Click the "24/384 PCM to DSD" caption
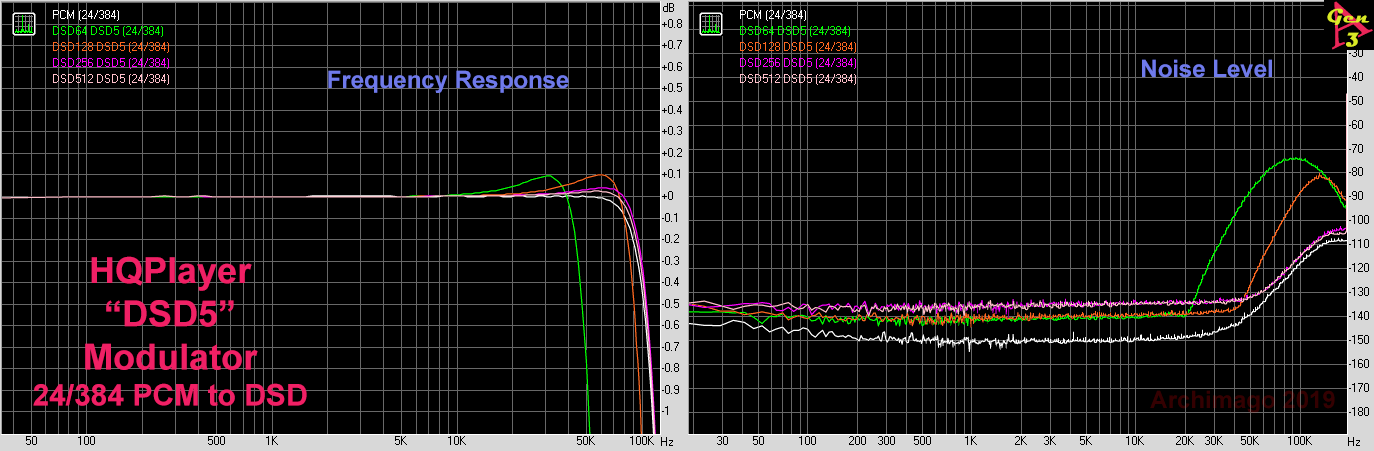Screen dimensions: 1374x451 click(x=169, y=396)
